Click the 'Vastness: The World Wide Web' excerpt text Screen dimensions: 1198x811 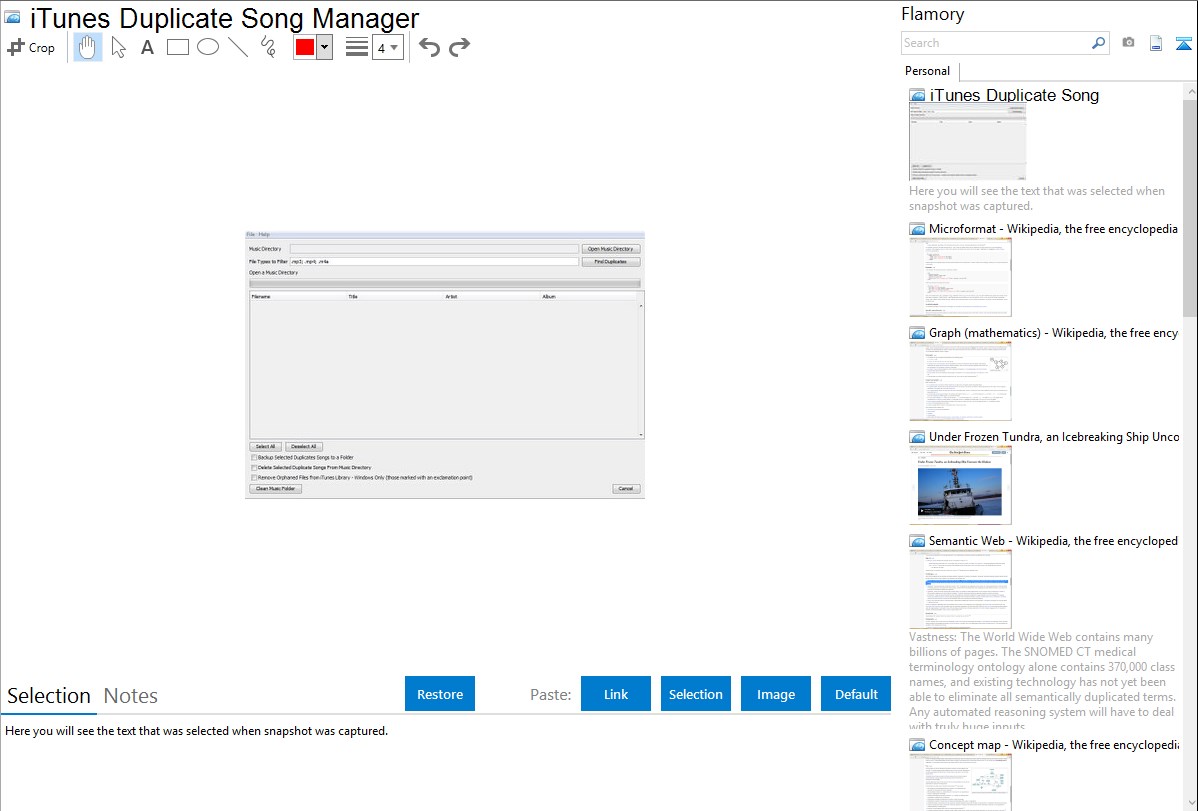tap(1042, 681)
